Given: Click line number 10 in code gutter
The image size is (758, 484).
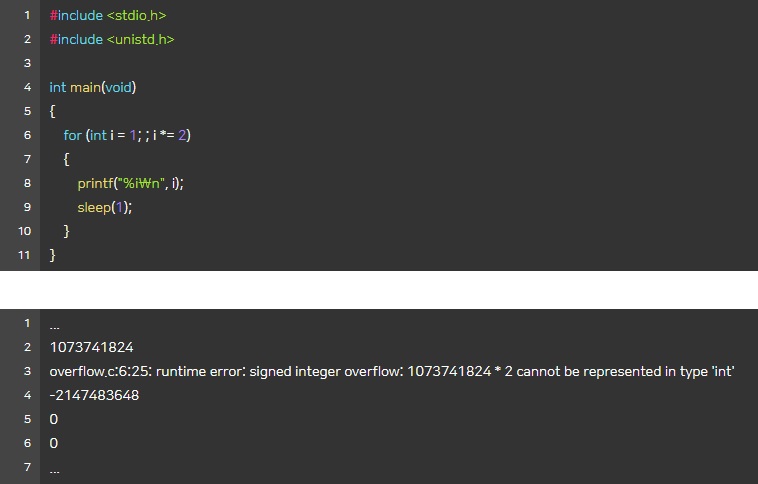Looking at the screenshot, I should (25, 231).
